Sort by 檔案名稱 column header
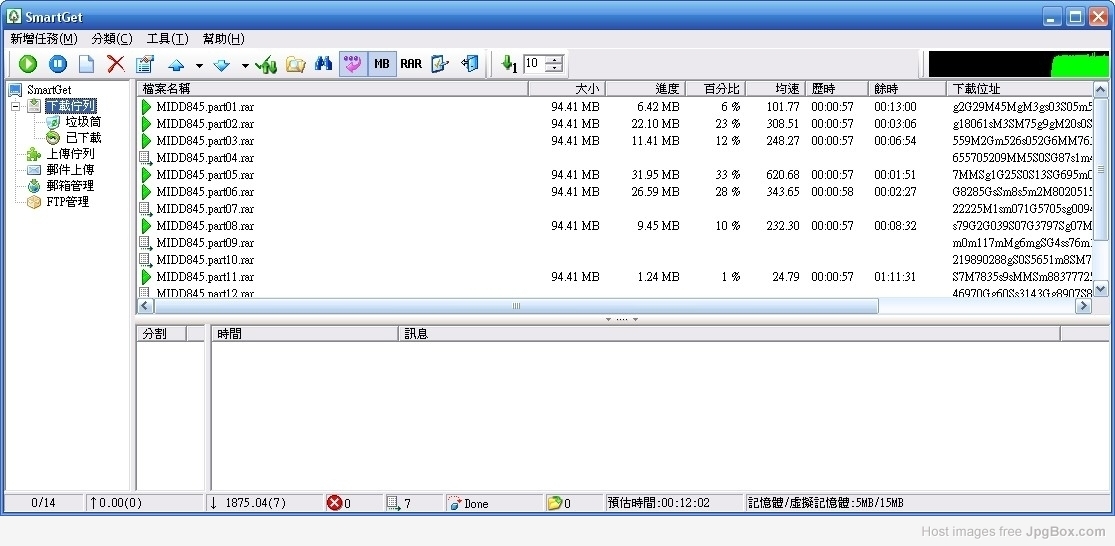Viewport: 1115px width, 546px height. (x=330, y=89)
